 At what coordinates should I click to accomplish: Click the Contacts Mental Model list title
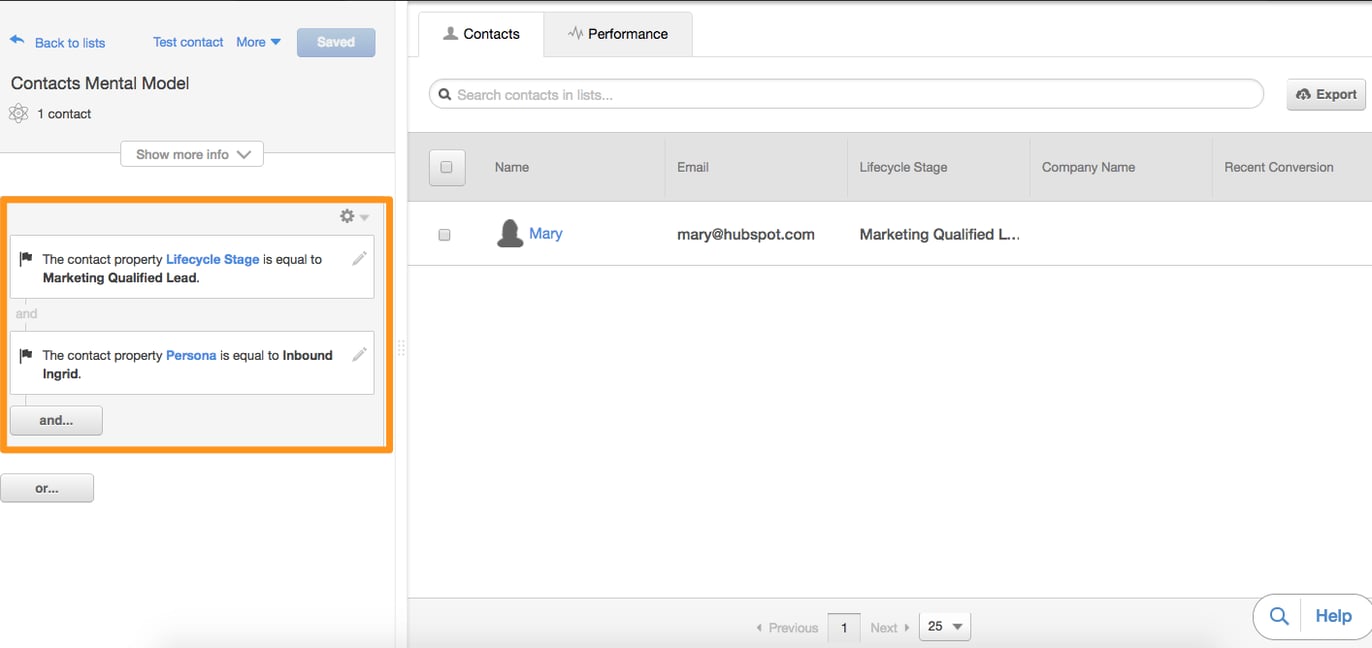click(x=100, y=83)
